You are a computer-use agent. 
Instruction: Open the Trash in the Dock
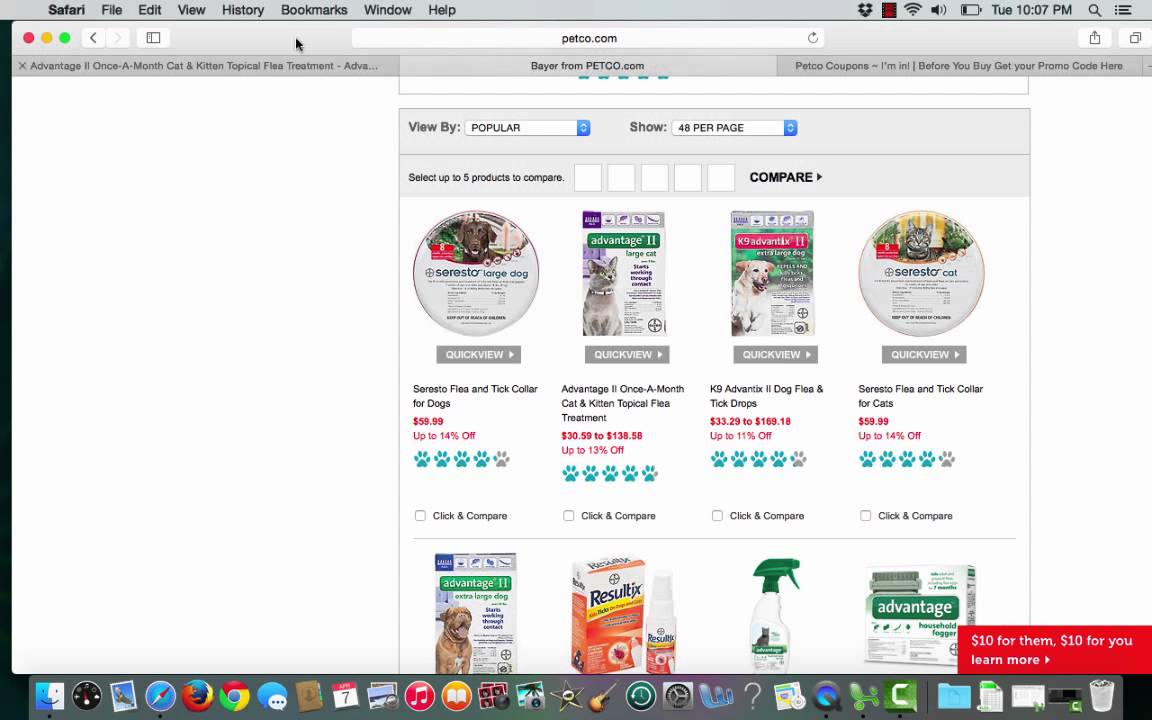[x=1102, y=696]
